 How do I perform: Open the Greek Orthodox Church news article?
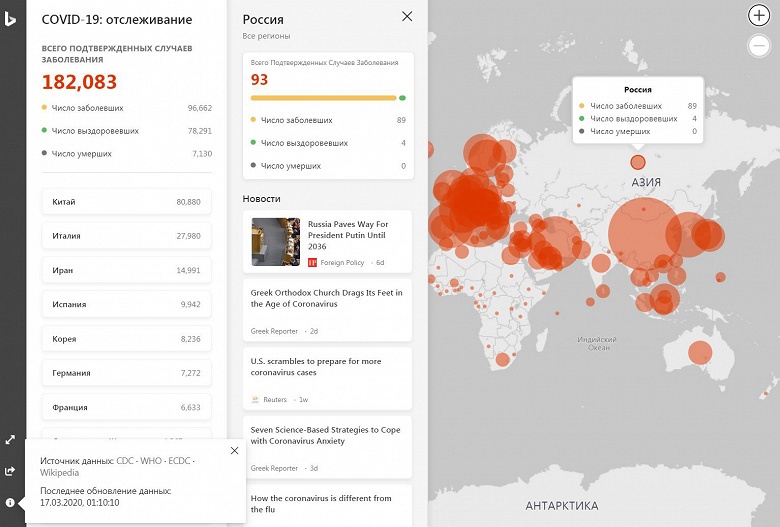point(327,298)
